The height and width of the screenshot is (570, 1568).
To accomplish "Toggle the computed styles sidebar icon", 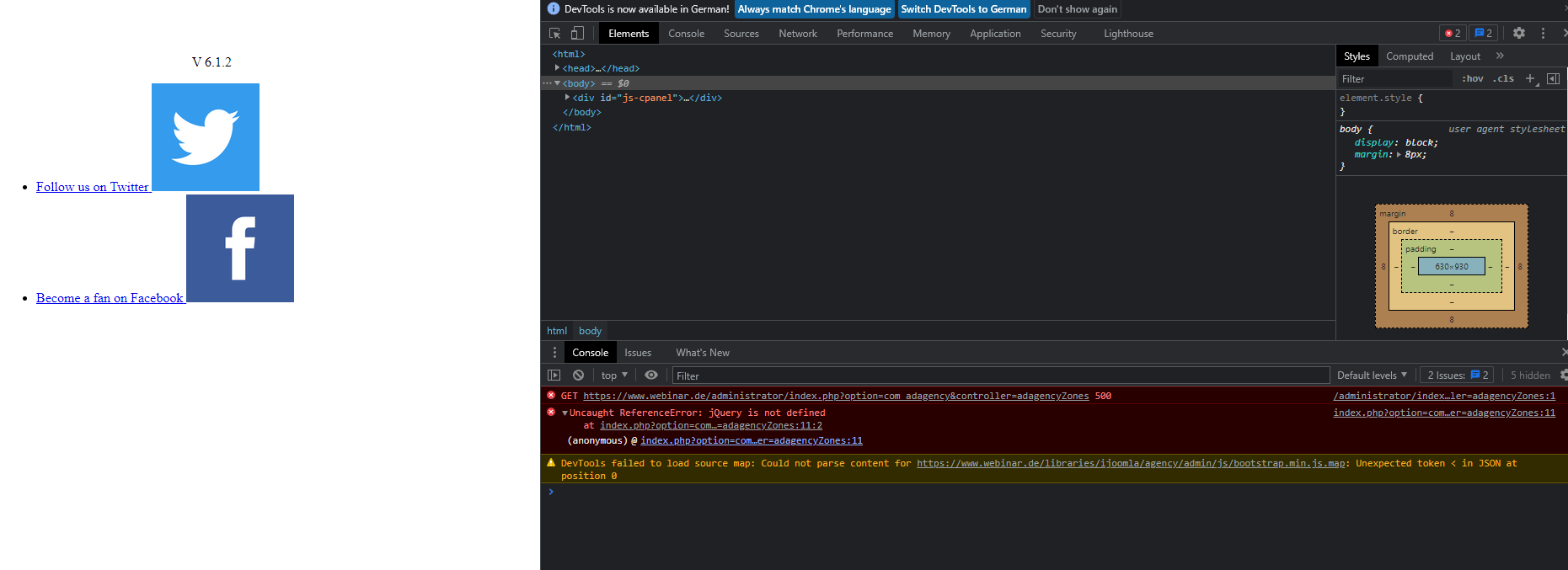I will (x=1553, y=78).
